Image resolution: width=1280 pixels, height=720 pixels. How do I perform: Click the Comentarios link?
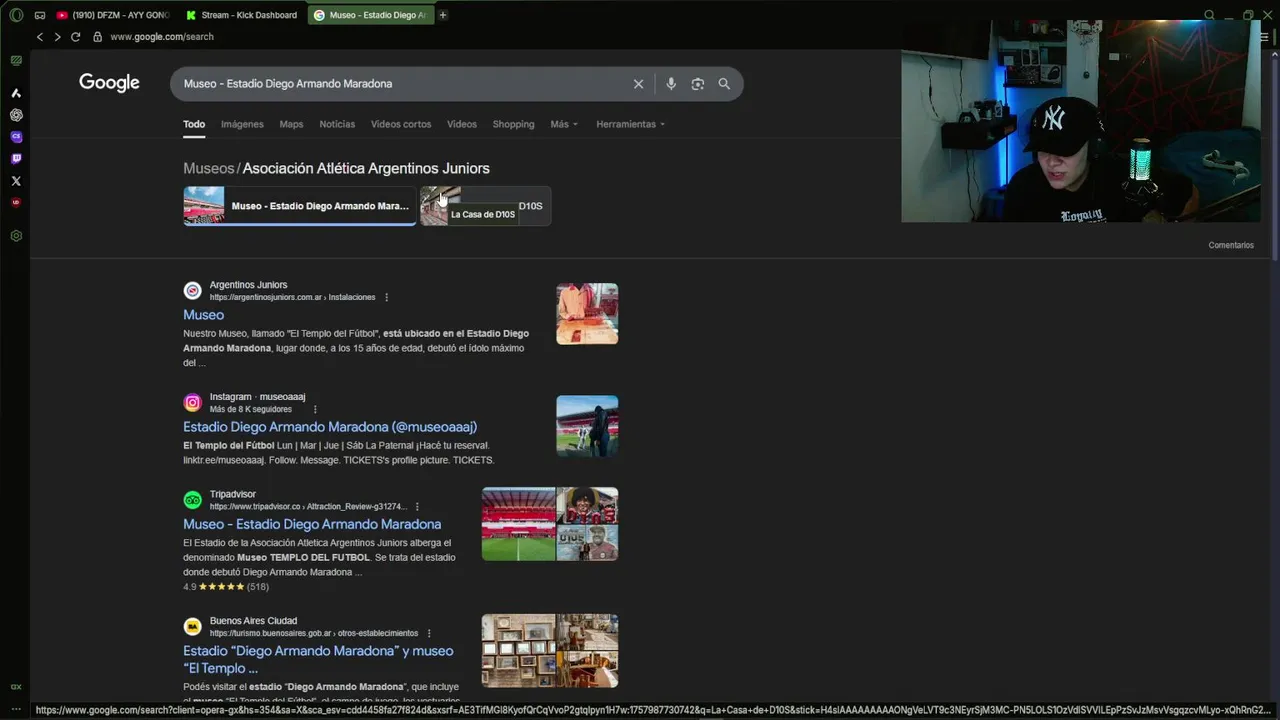click(x=1231, y=245)
